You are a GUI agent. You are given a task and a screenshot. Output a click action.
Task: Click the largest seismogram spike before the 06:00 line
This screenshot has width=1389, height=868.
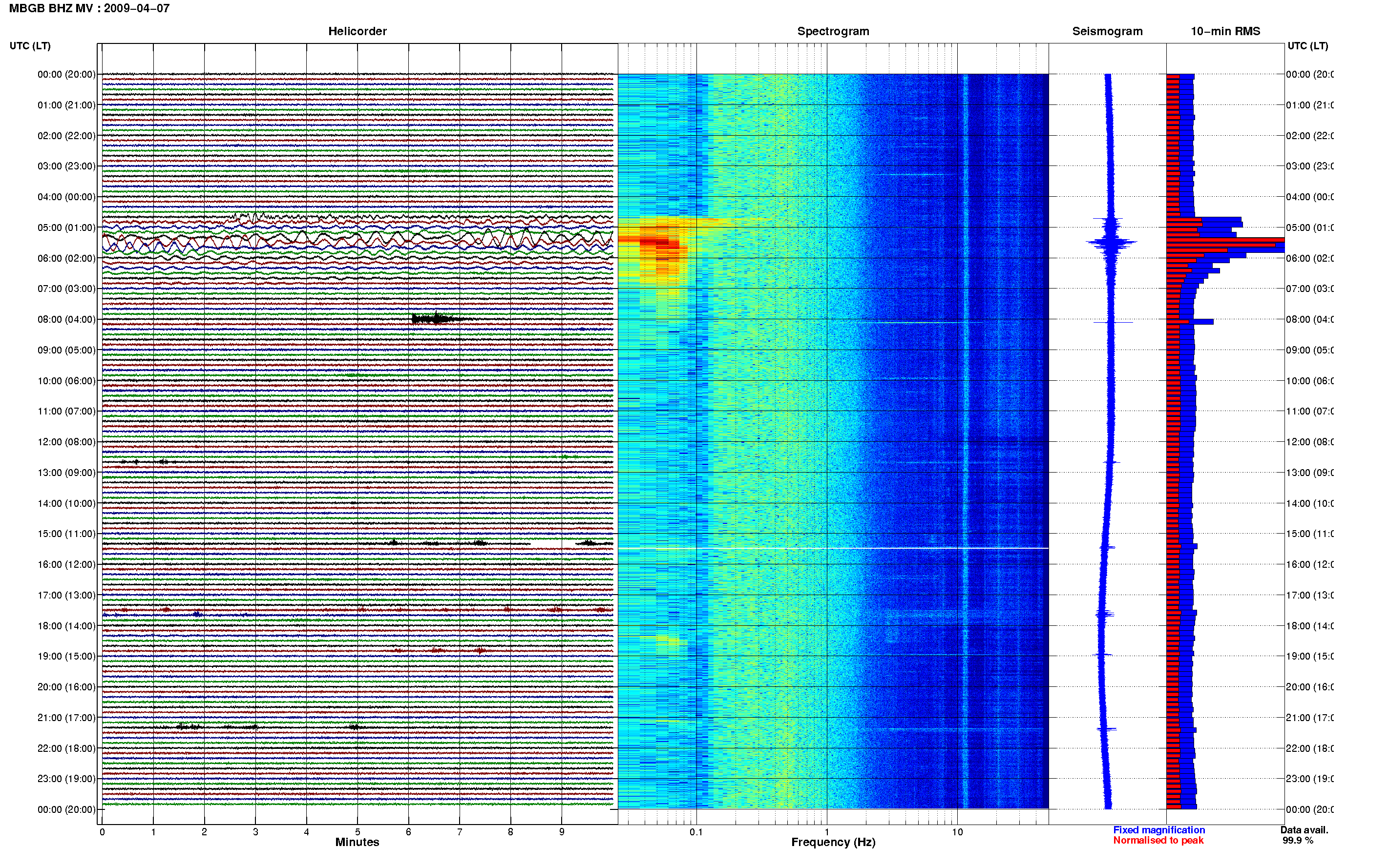point(1112,243)
